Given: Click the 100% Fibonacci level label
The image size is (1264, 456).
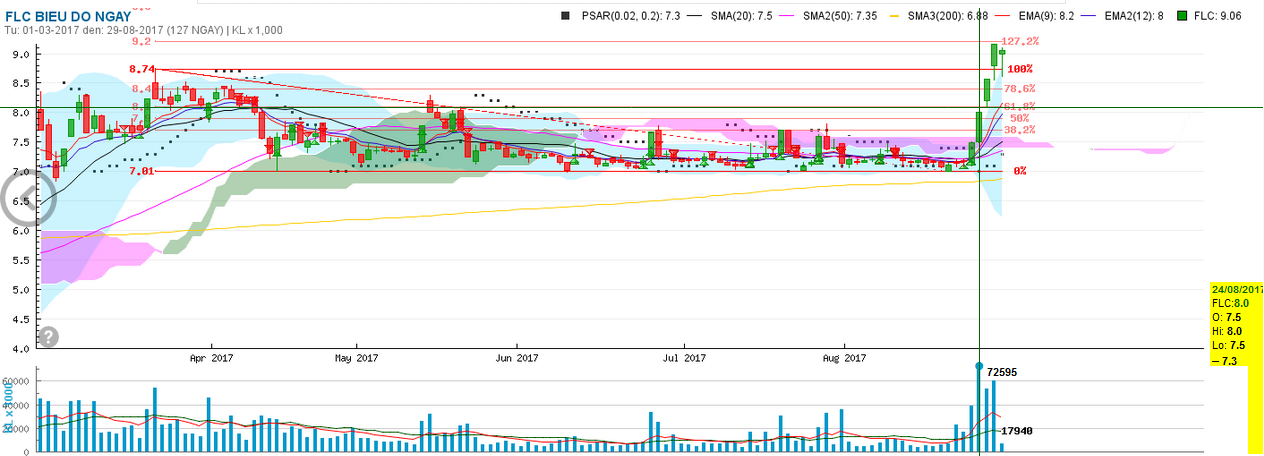Looking at the screenshot, I should coord(1020,69).
